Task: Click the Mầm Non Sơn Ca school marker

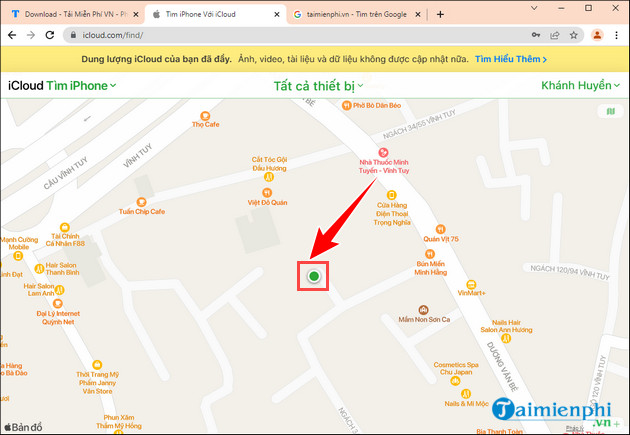Action: tap(423, 310)
